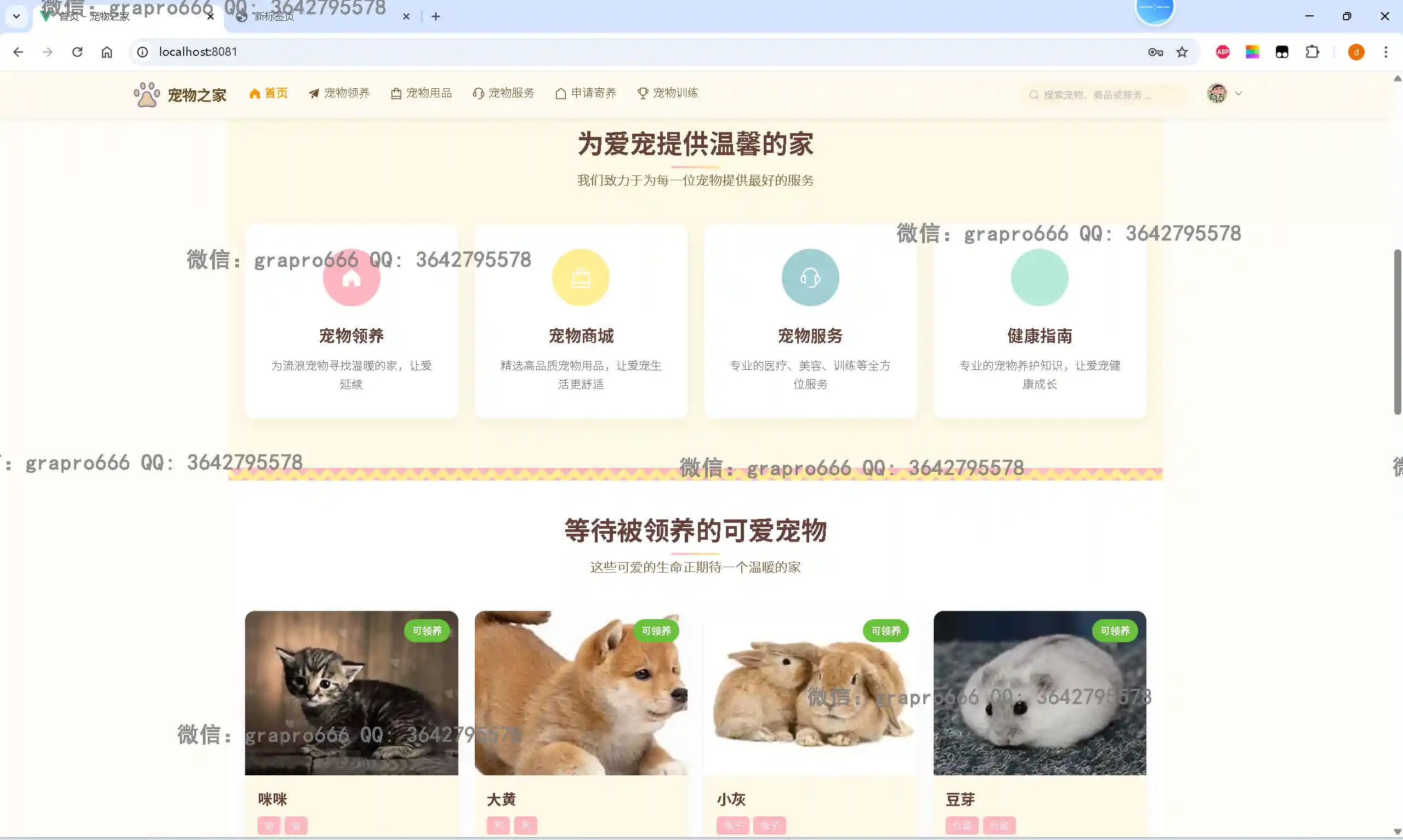1403x840 pixels.
Task: Switch to the 新标签页 browser tab
Action: coord(274,16)
